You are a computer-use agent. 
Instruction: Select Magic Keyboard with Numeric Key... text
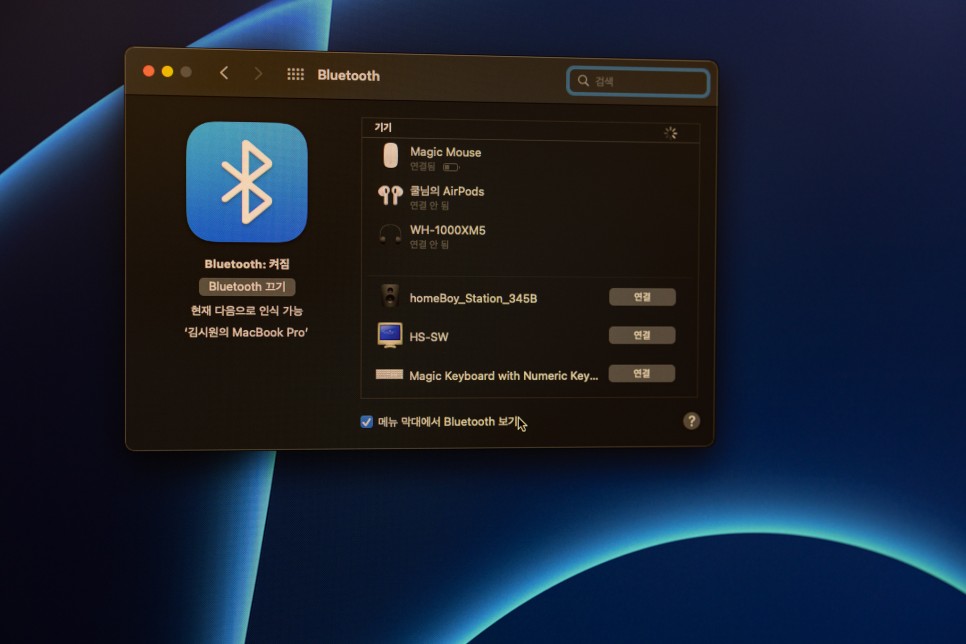pyautogui.click(x=503, y=375)
